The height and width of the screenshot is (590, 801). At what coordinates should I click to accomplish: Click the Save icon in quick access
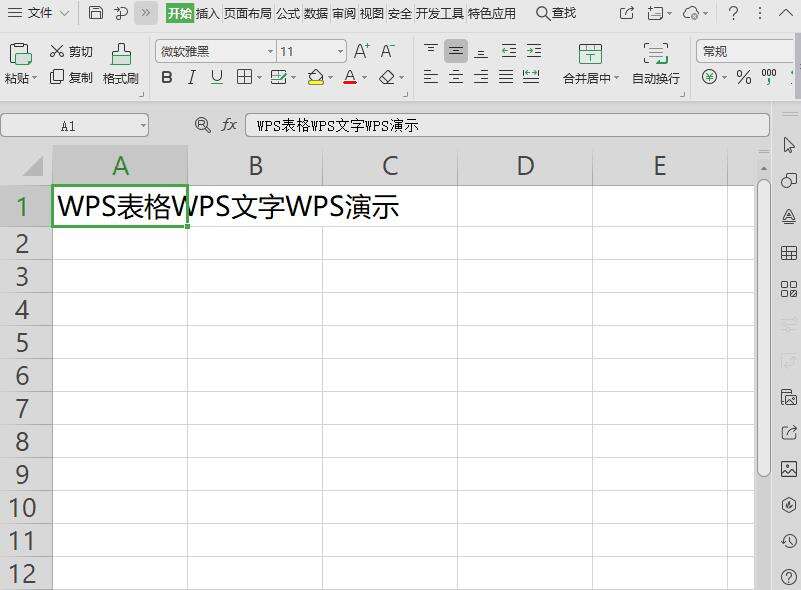click(x=96, y=13)
